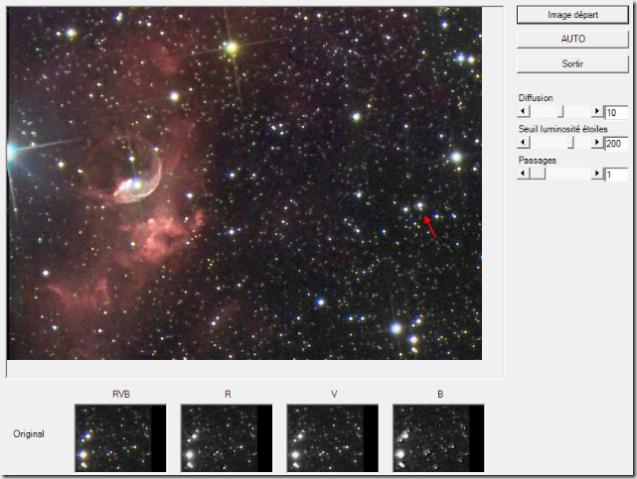Exit using the Sortir button
The image size is (637, 479).
(573, 63)
